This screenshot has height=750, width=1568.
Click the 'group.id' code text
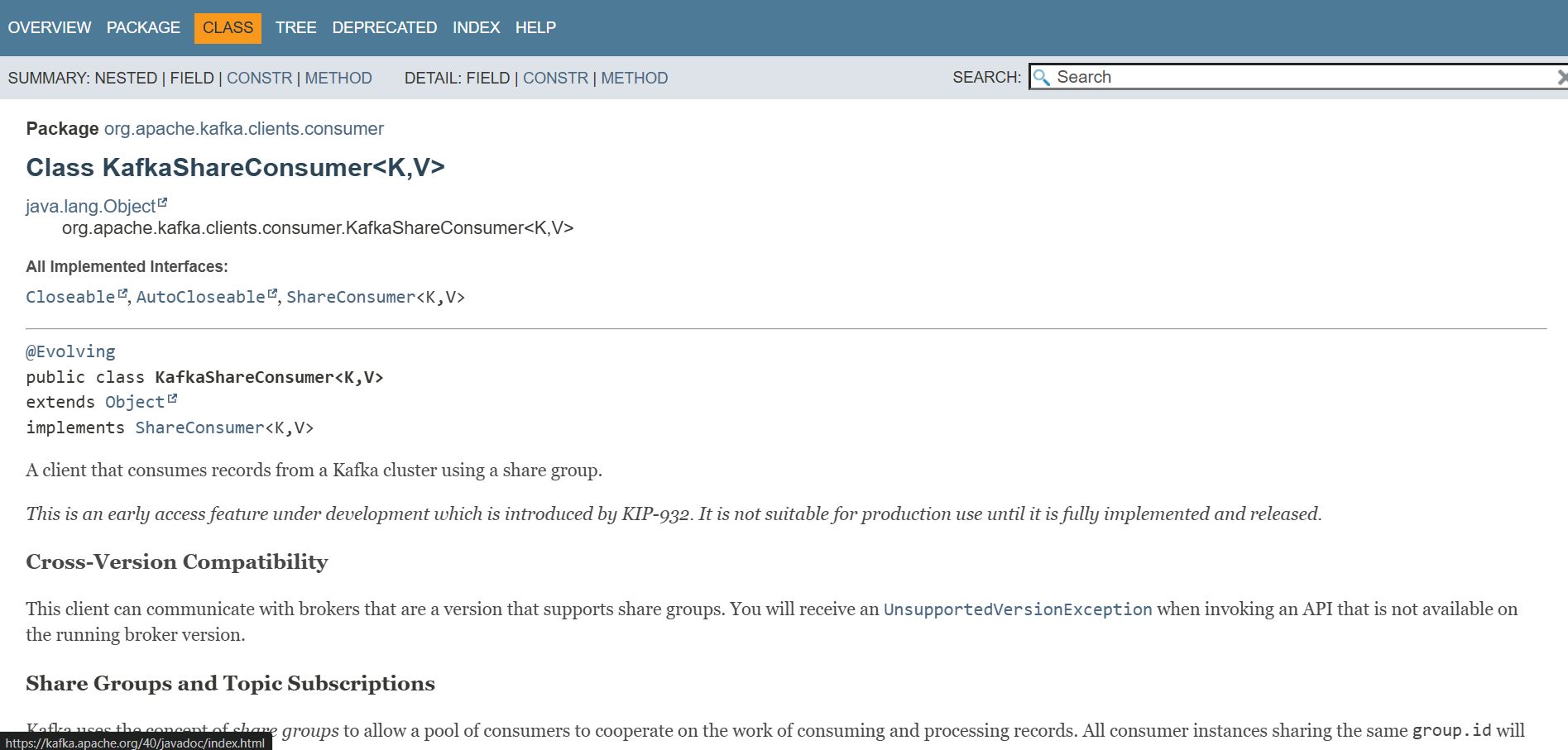coord(1451,731)
